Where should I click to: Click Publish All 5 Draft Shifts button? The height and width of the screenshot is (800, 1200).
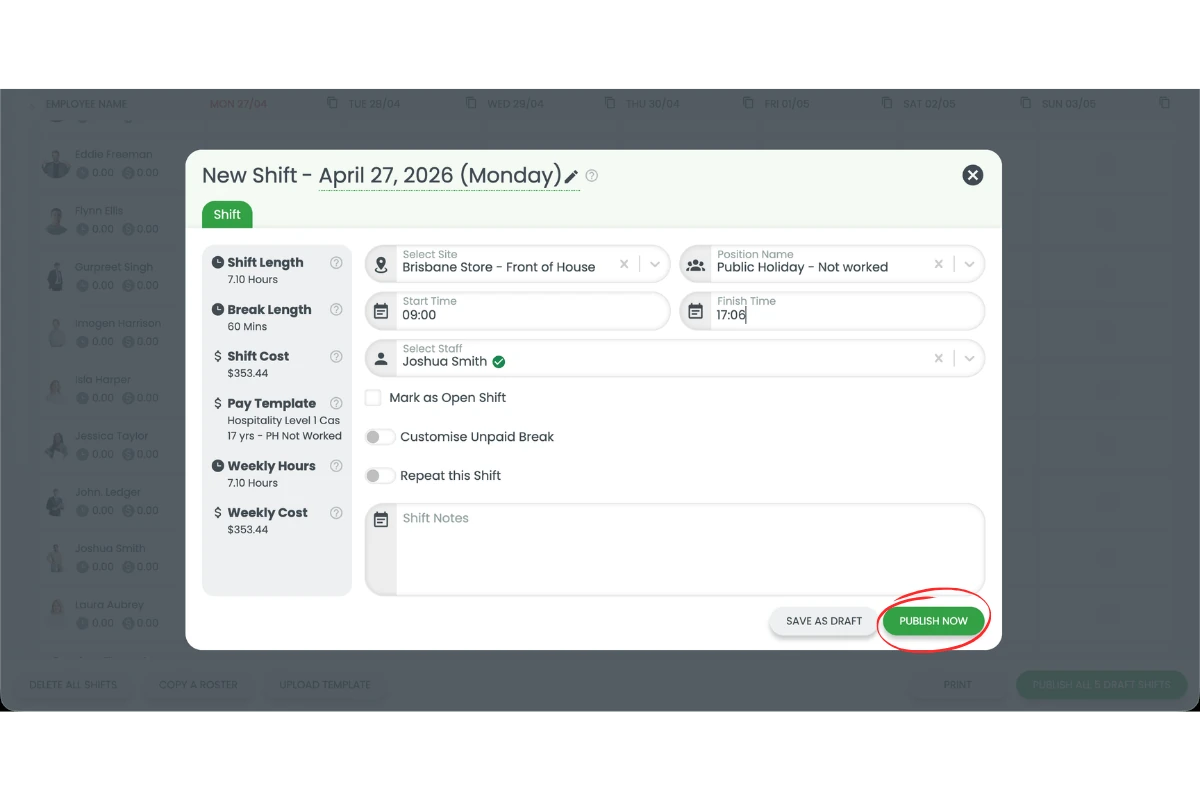point(1101,685)
